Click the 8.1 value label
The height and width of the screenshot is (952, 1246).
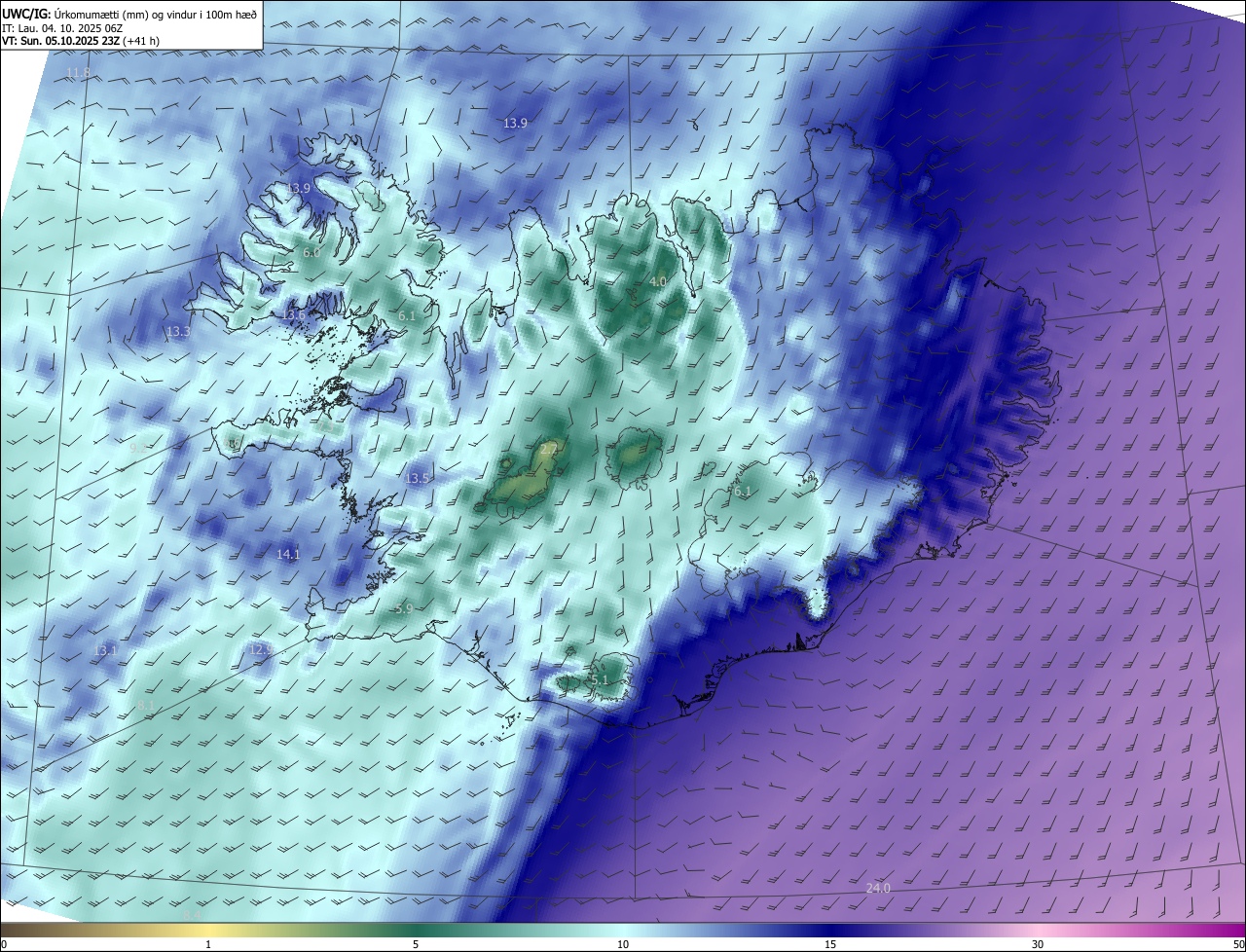[146, 705]
